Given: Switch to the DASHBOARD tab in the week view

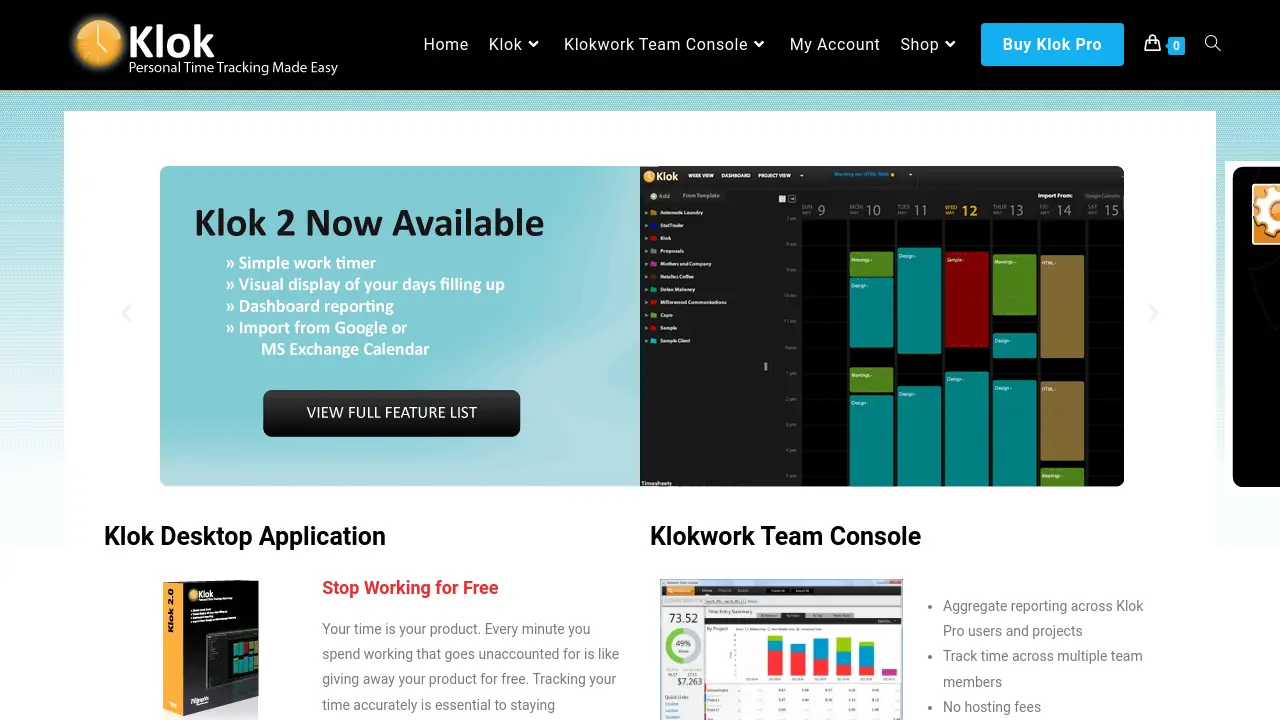Looking at the screenshot, I should click(736, 176).
